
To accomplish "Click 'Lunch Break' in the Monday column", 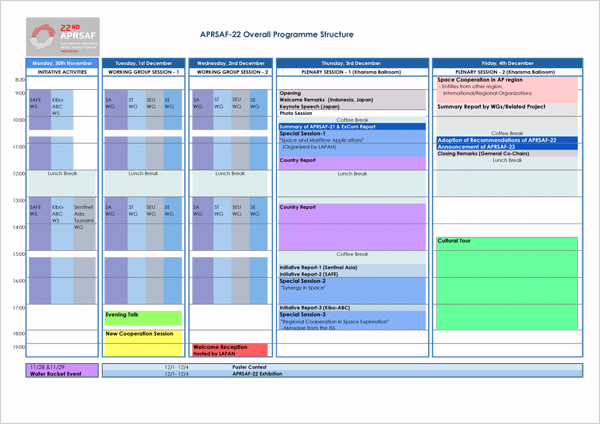I will click(x=62, y=174).
